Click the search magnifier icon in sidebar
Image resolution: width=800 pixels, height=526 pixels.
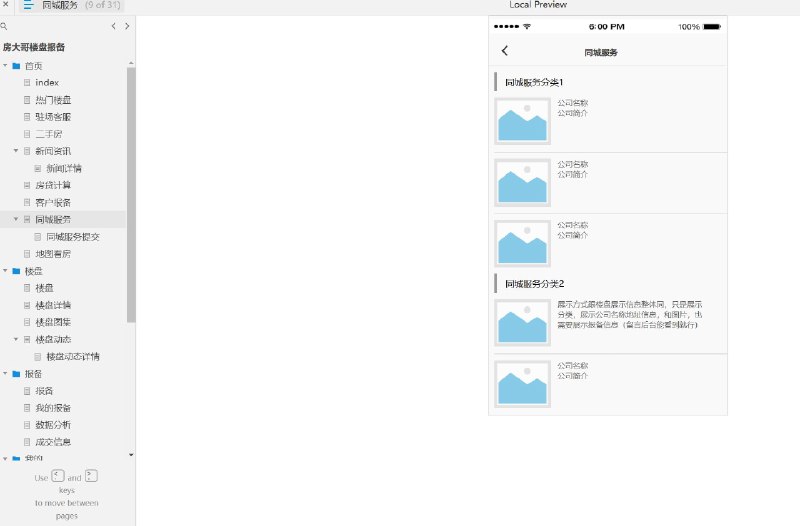pyautogui.click(x=4, y=26)
